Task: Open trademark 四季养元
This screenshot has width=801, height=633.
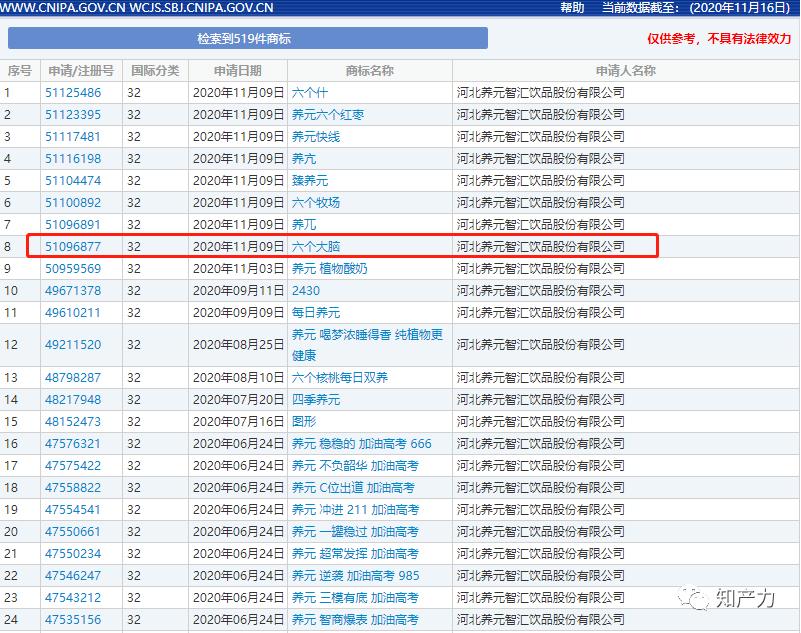Action: tap(316, 400)
